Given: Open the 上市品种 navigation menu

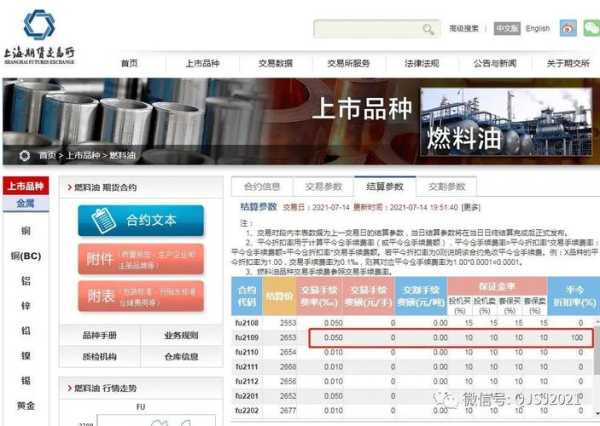Looking at the screenshot, I should pyautogui.click(x=201, y=63).
